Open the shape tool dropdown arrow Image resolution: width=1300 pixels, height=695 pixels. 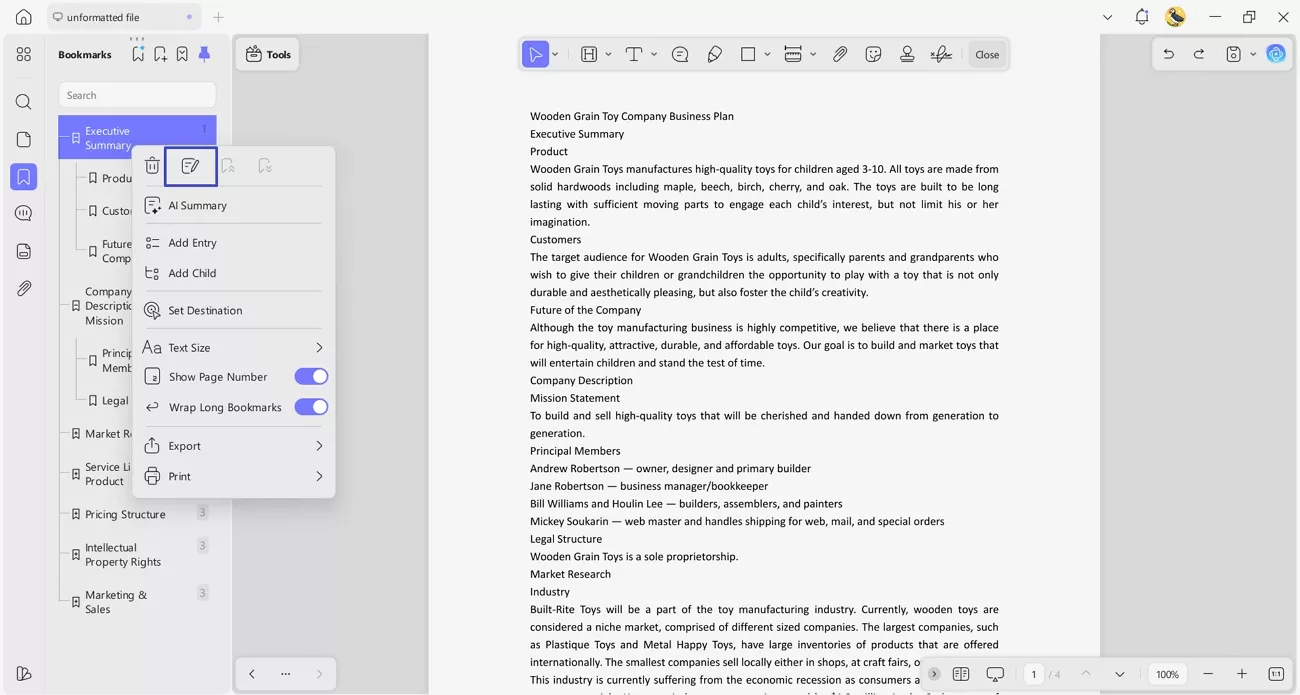click(x=768, y=54)
